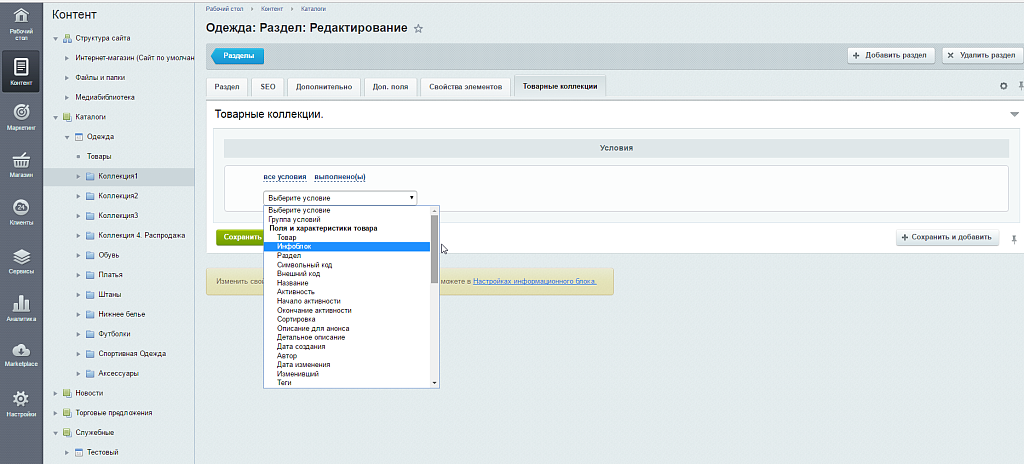
Task: Click the Добавить раздел button
Action: pos(889,55)
